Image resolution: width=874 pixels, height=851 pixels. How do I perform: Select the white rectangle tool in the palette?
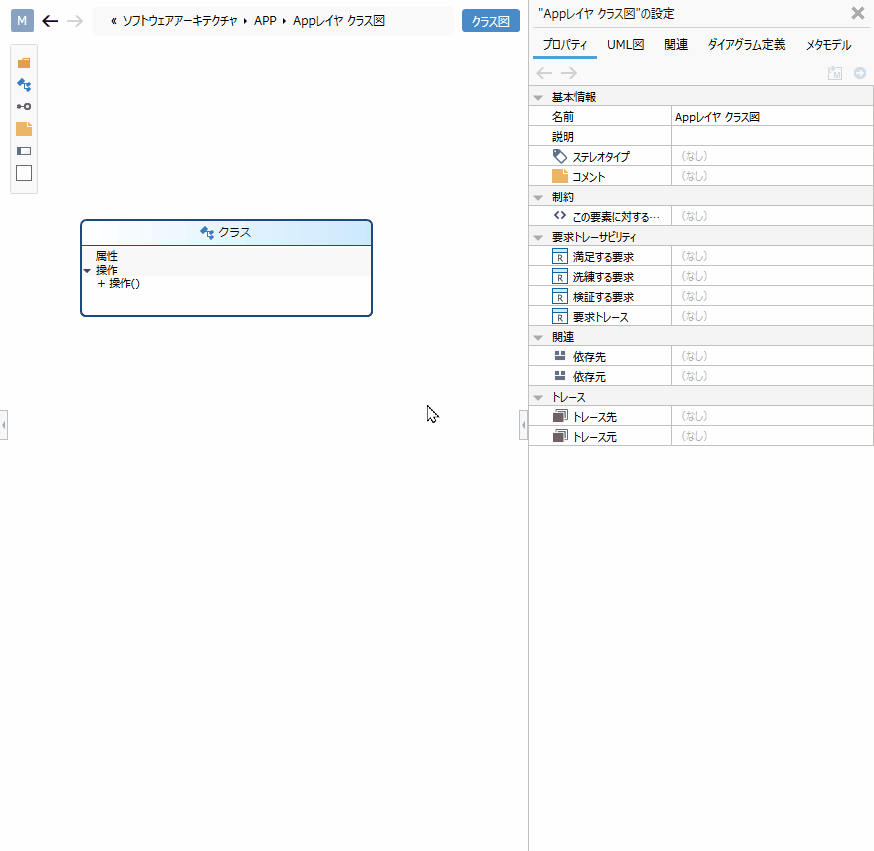click(x=24, y=173)
